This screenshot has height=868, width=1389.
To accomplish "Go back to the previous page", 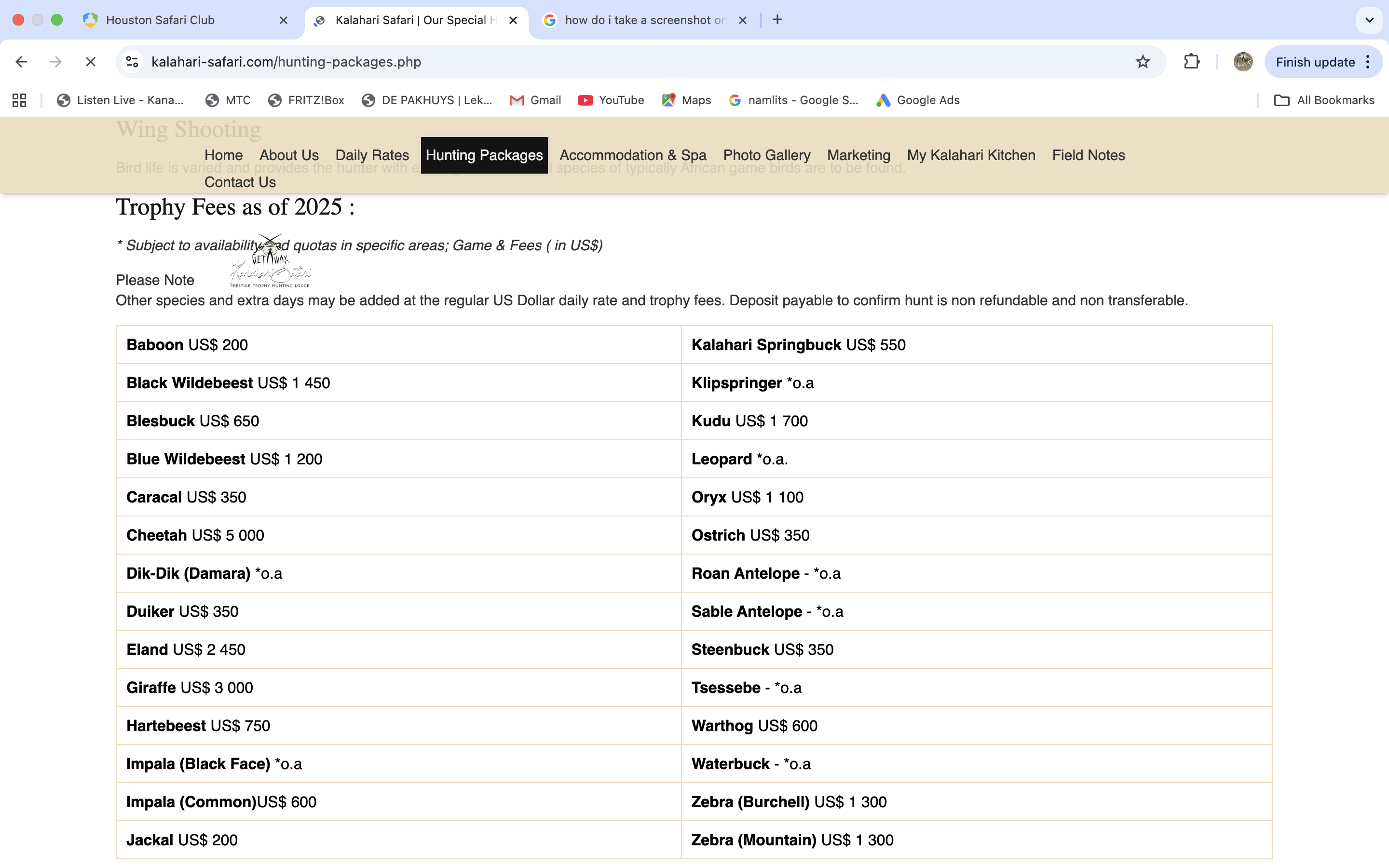I will pos(21,62).
